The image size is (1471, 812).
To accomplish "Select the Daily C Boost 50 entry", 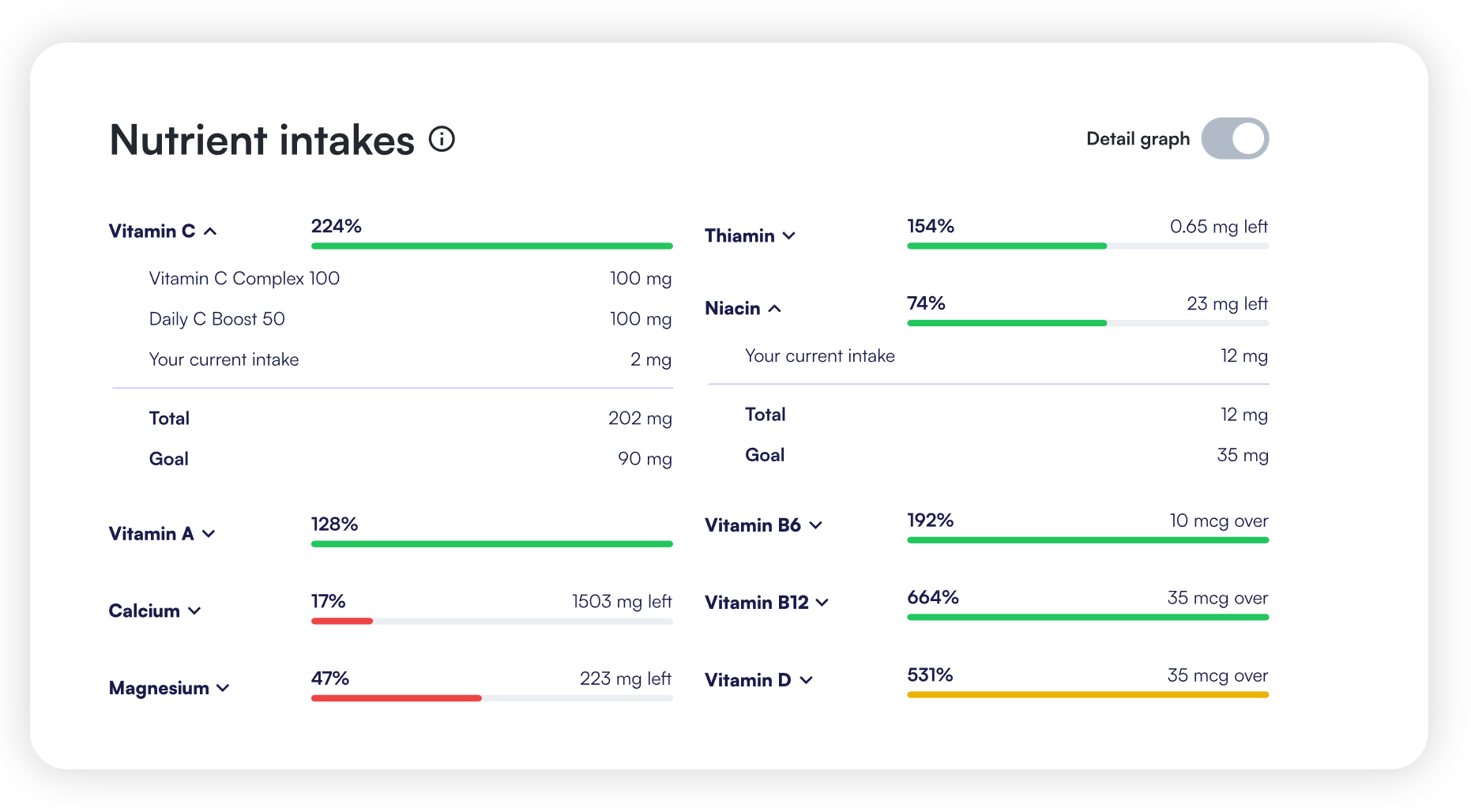I will click(x=217, y=319).
